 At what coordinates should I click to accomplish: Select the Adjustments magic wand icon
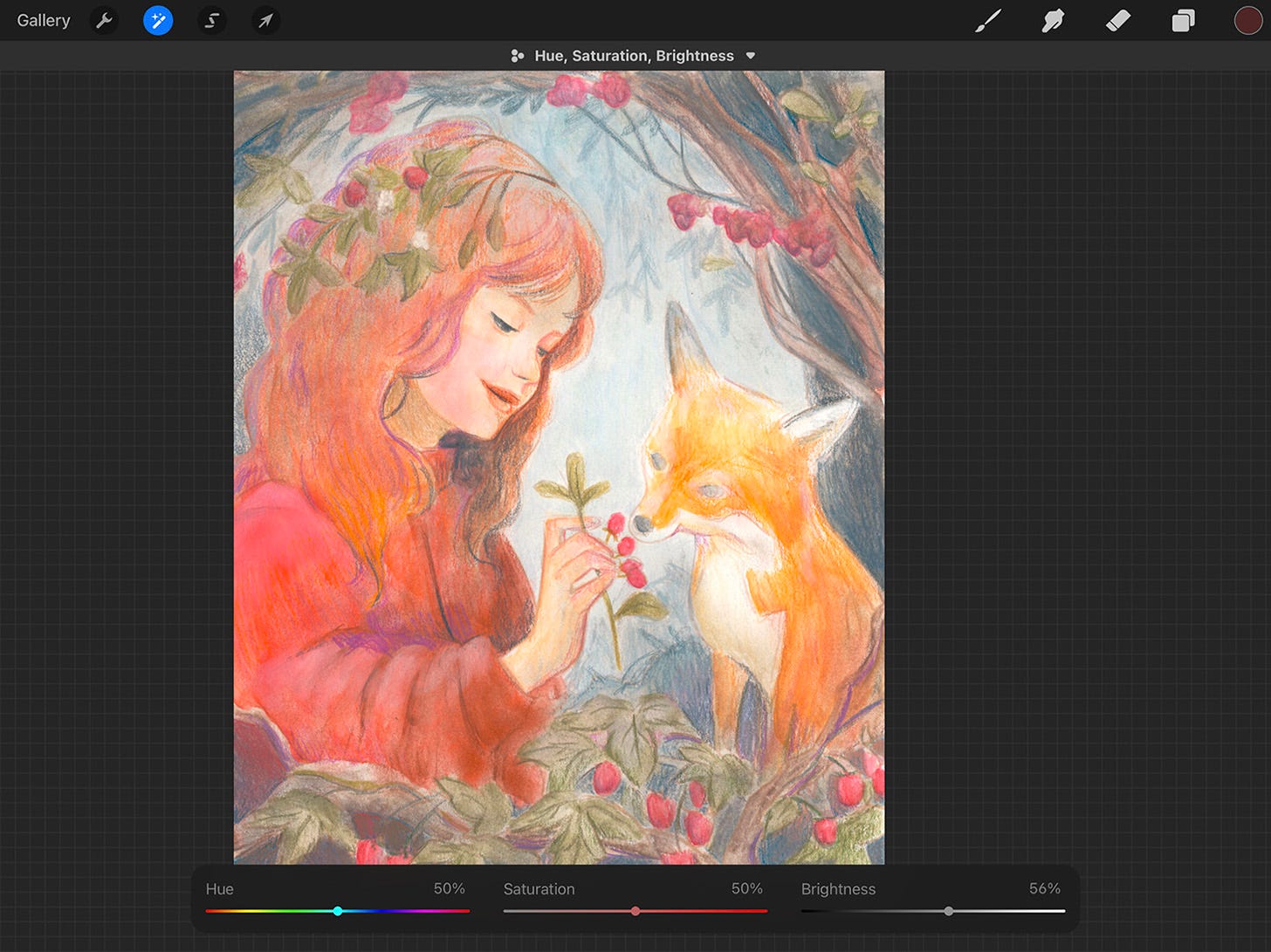pos(158,20)
